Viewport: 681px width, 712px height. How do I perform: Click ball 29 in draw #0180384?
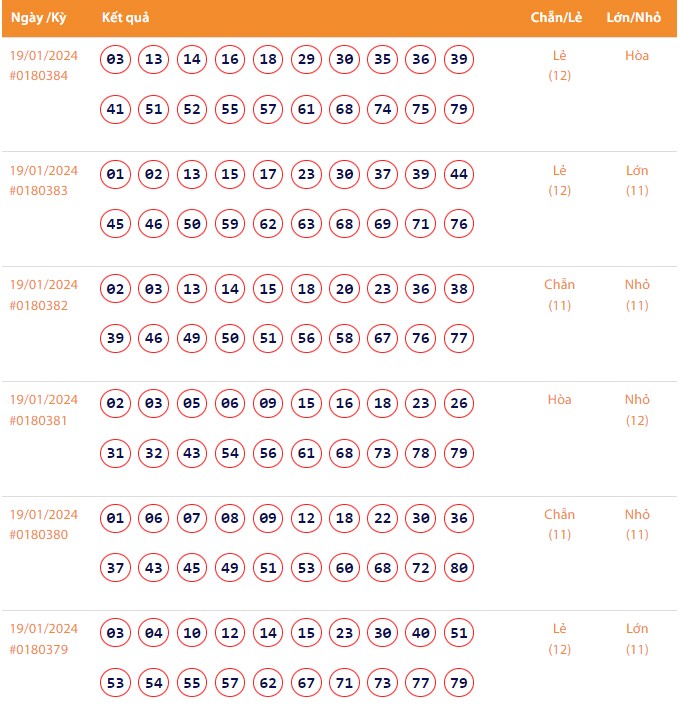[306, 60]
